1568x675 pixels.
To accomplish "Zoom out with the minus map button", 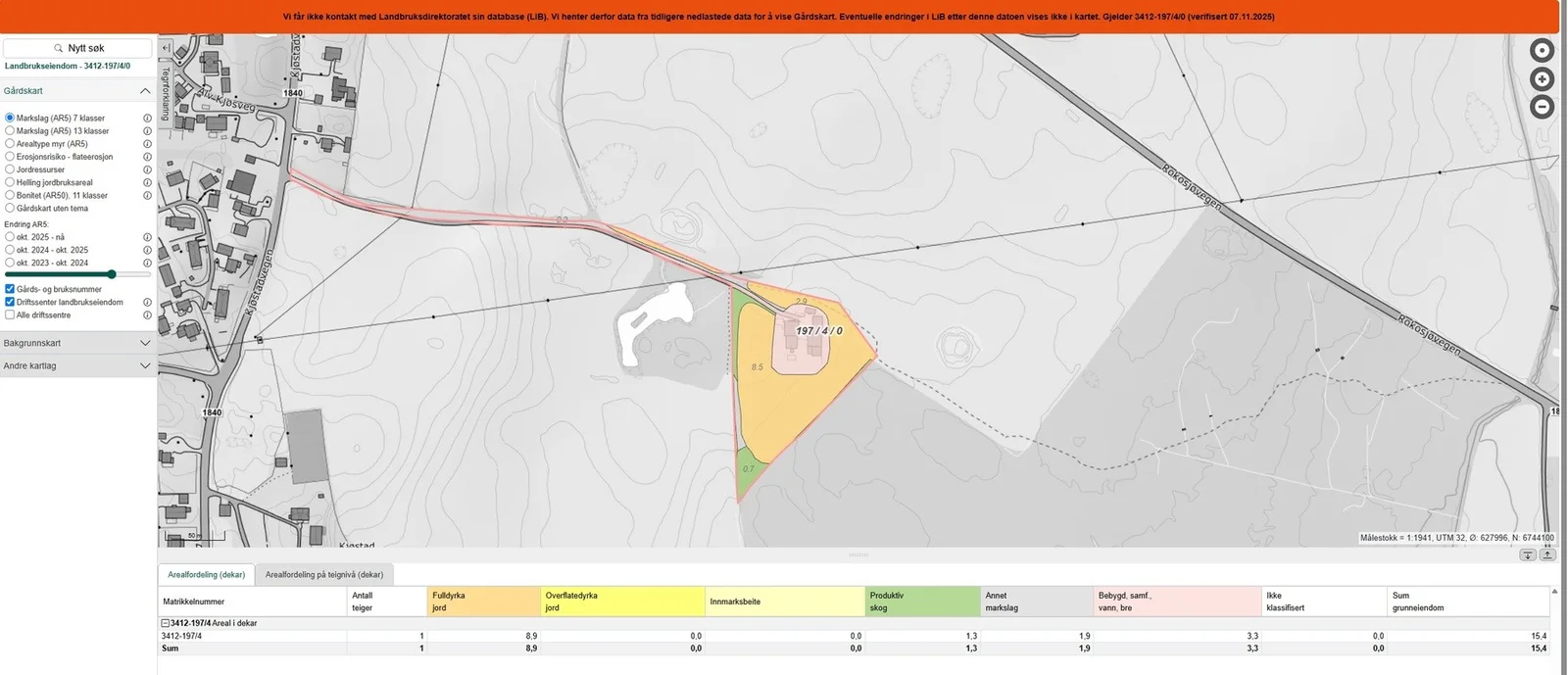I will [x=1542, y=107].
